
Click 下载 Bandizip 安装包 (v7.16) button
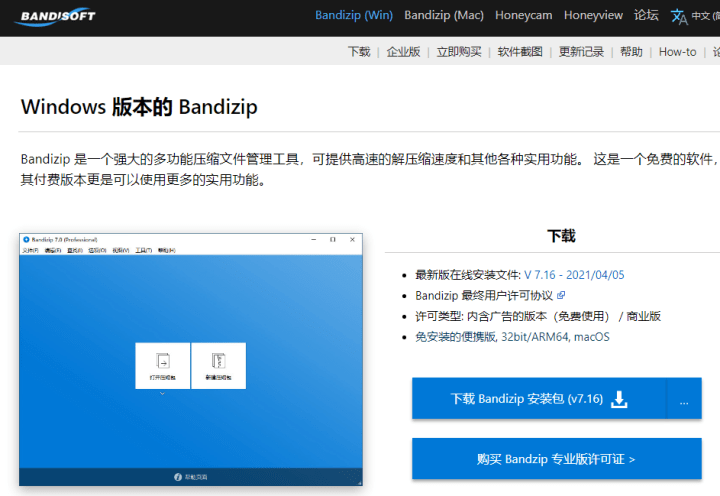(x=539, y=399)
